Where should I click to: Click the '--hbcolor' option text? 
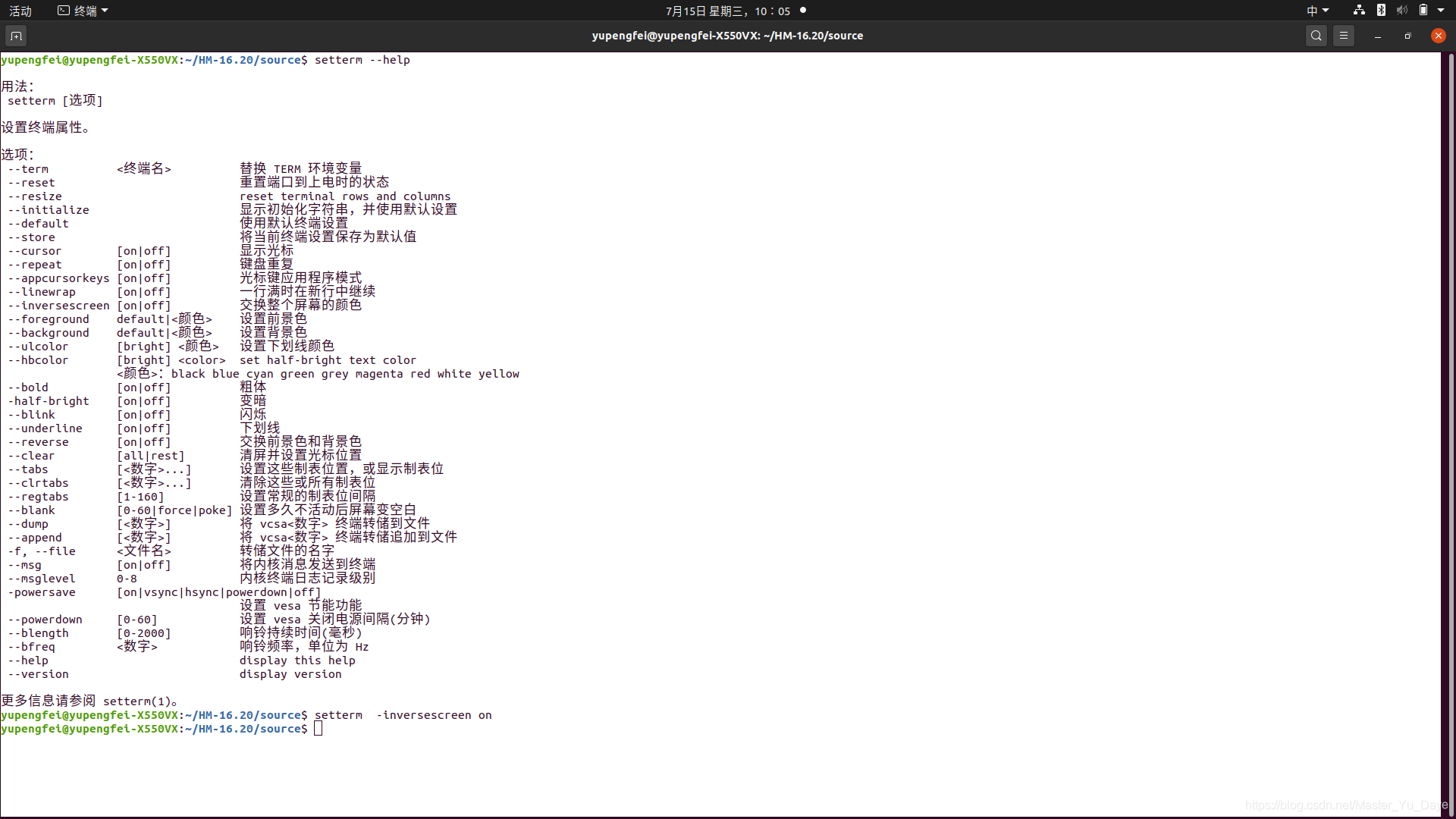pyautogui.click(x=38, y=360)
